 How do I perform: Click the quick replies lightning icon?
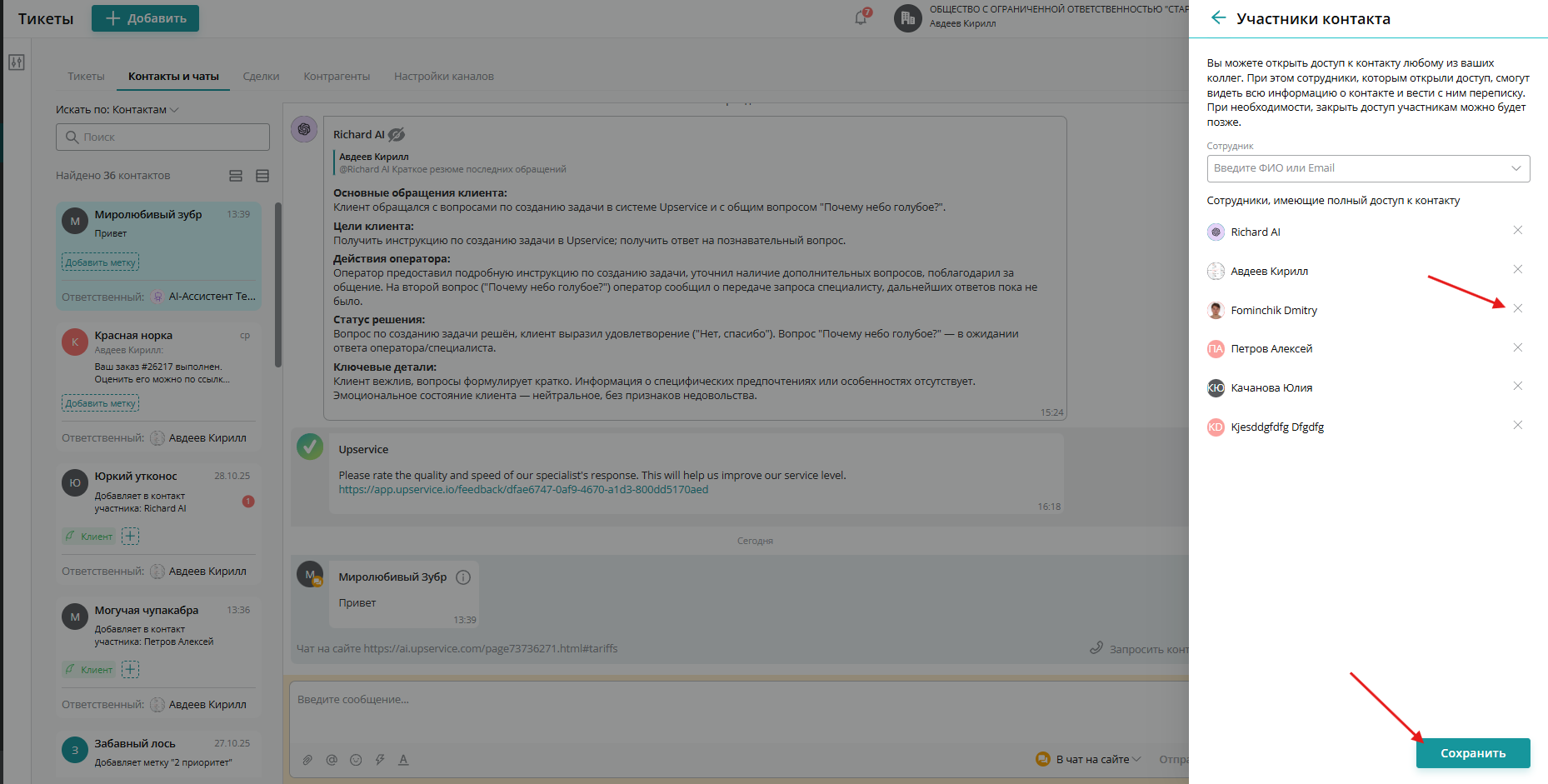(x=380, y=760)
